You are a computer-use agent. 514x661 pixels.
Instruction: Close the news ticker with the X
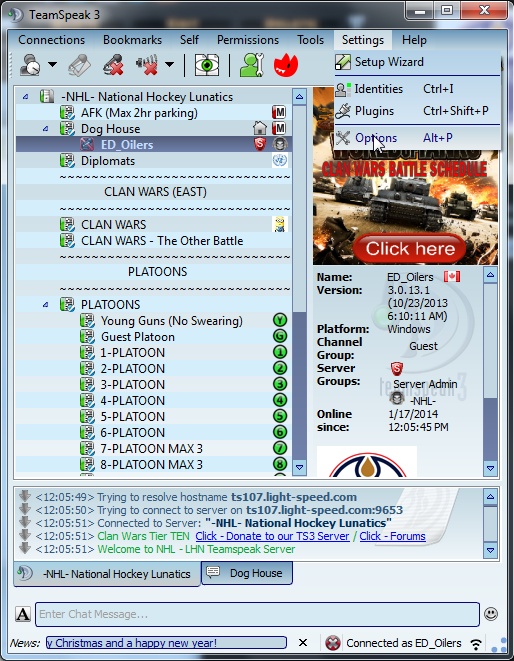pyautogui.click(x=303, y=643)
